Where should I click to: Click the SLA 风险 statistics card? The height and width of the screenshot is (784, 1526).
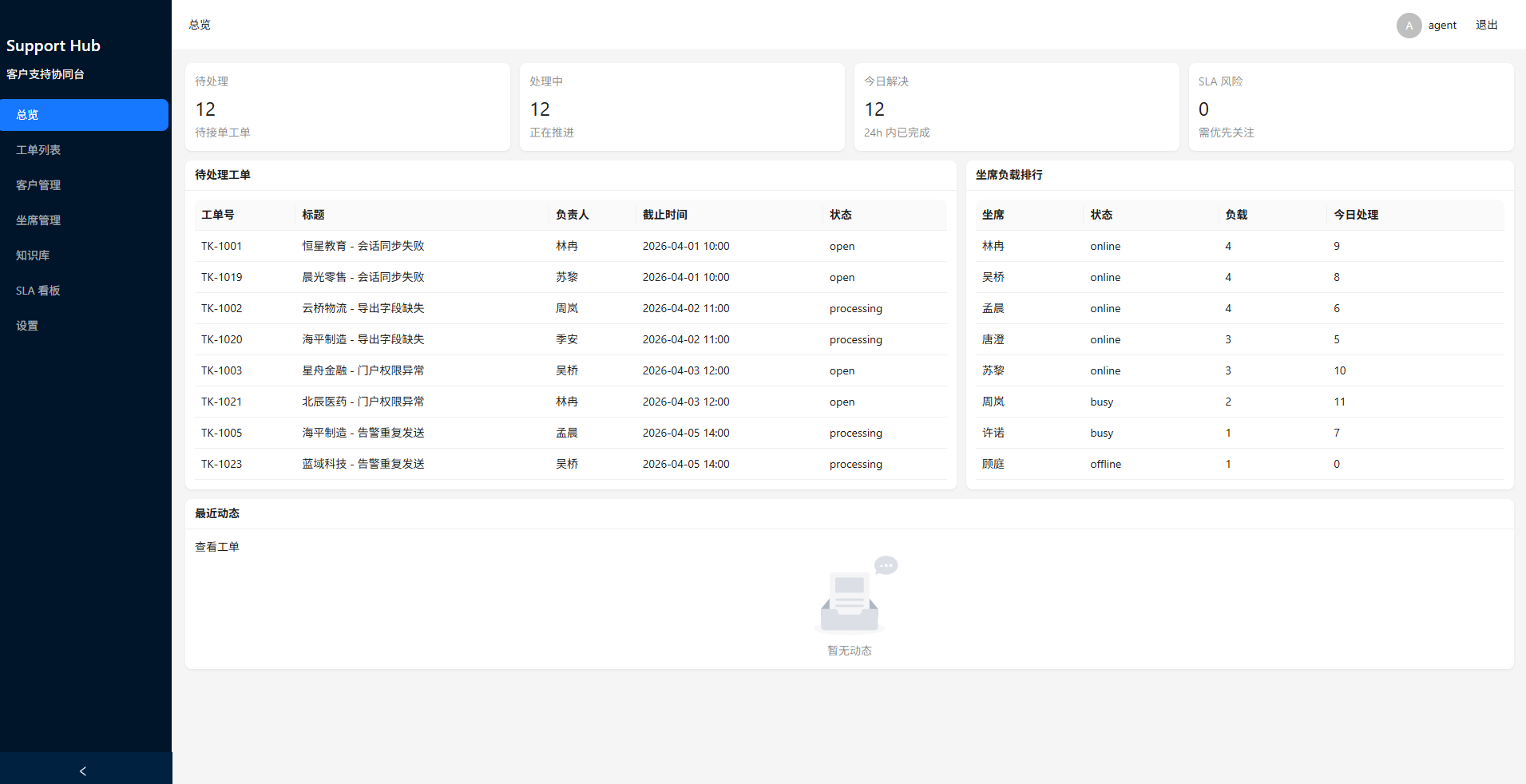click(1350, 107)
